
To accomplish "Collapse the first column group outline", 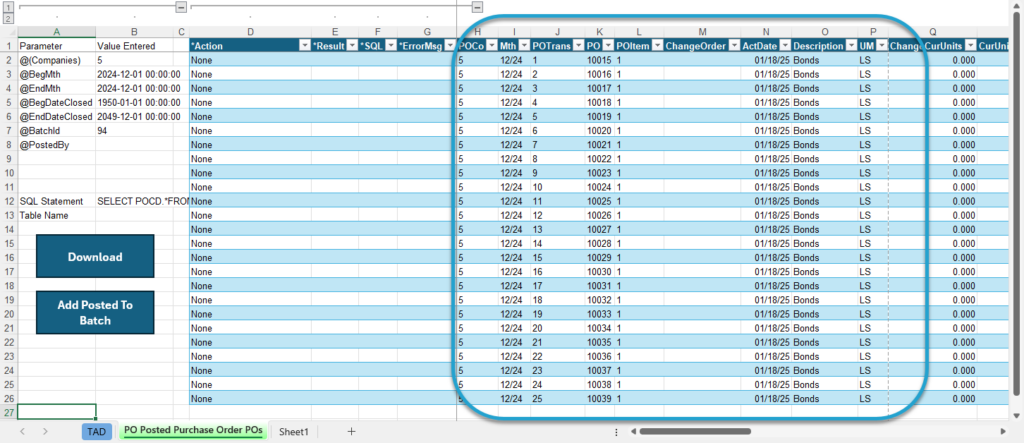I will click(182, 7).
